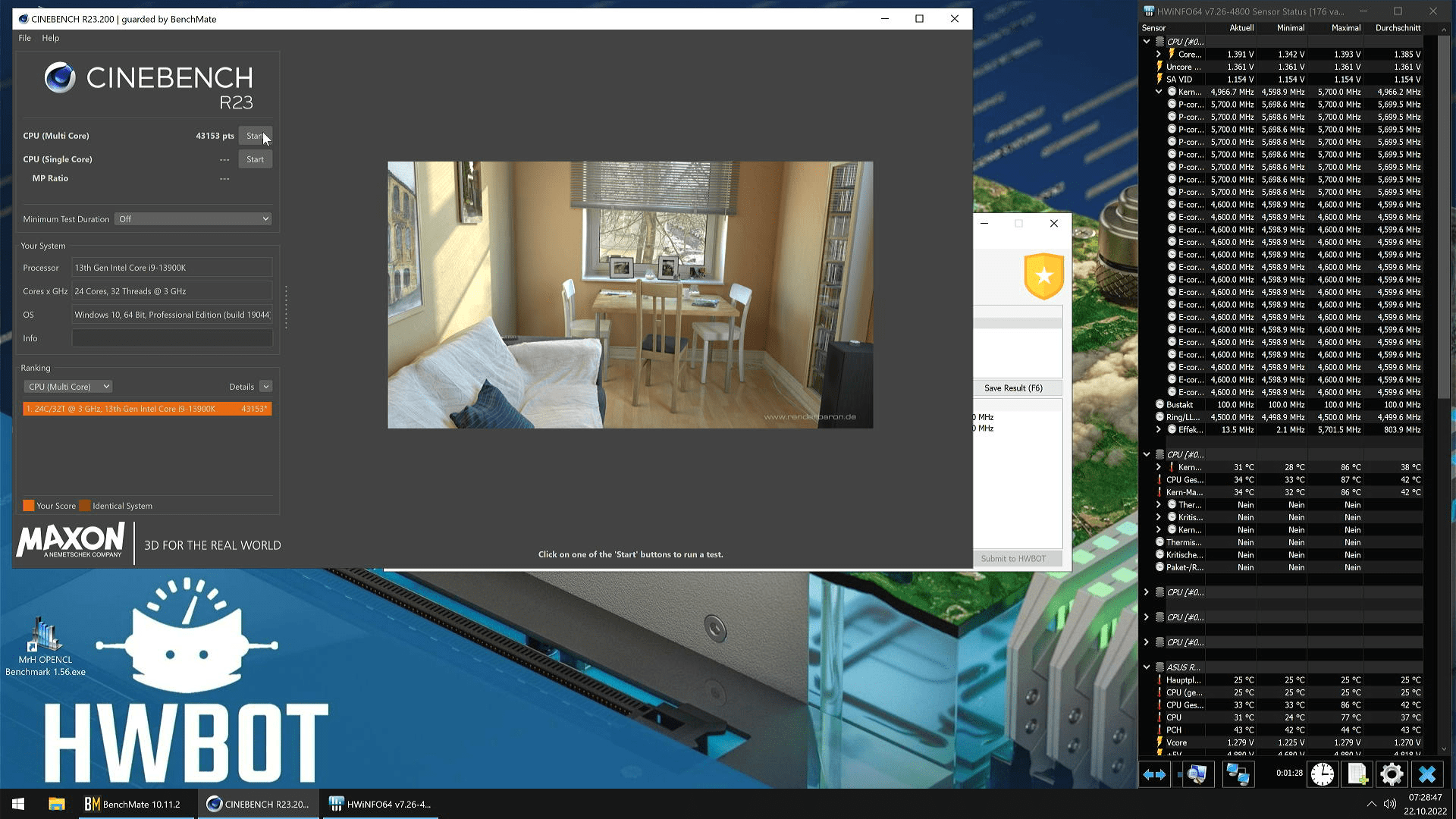Open the Windows Start menu
Viewport: 1456px width, 819px height.
pyautogui.click(x=18, y=804)
